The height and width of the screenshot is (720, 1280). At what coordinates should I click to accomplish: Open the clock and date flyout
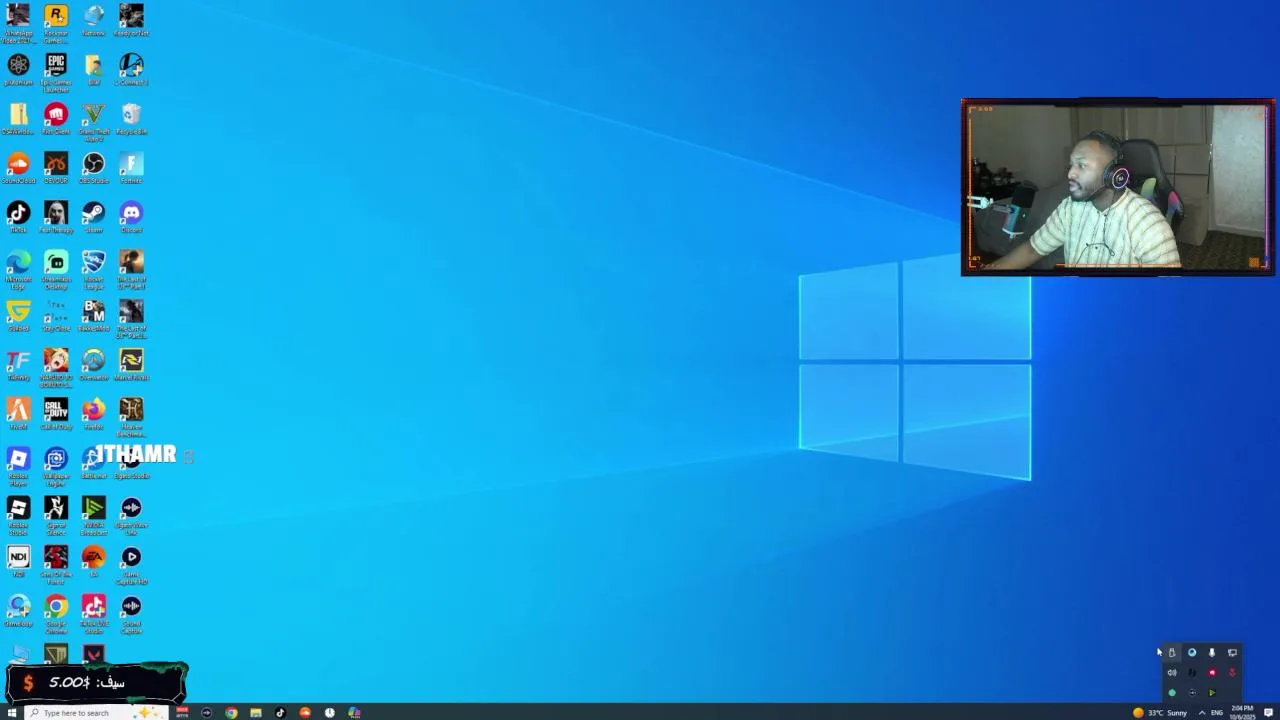tap(1243, 712)
